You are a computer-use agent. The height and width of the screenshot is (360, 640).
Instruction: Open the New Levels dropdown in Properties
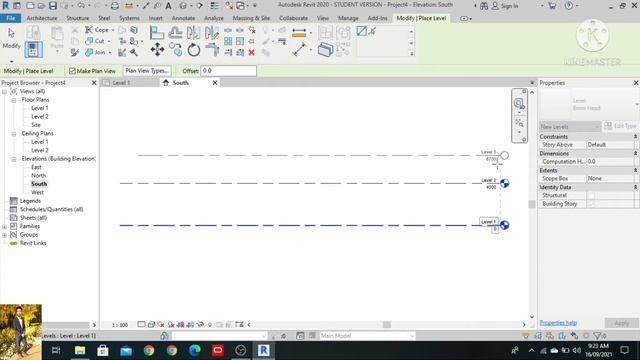[570, 127]
